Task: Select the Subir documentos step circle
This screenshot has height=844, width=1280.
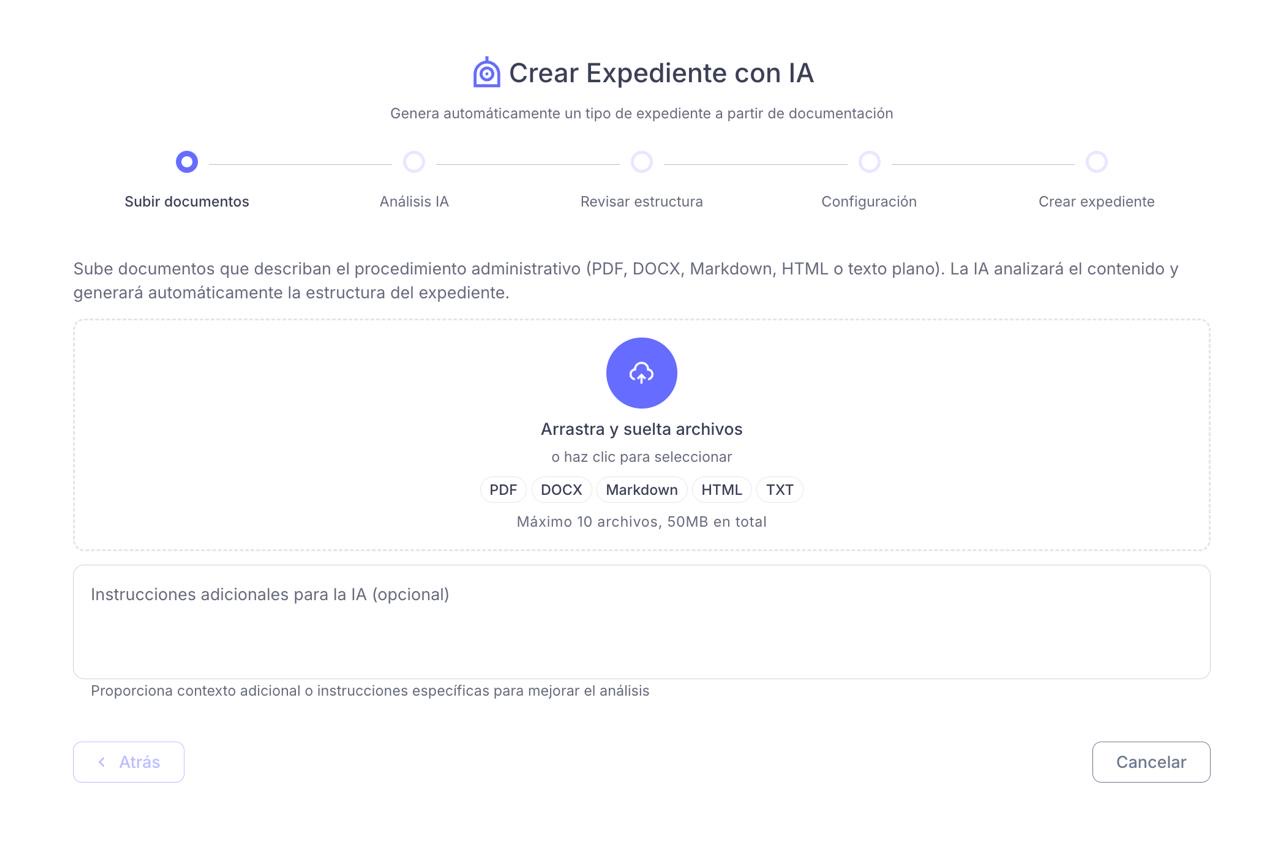Action: (187, 162)
